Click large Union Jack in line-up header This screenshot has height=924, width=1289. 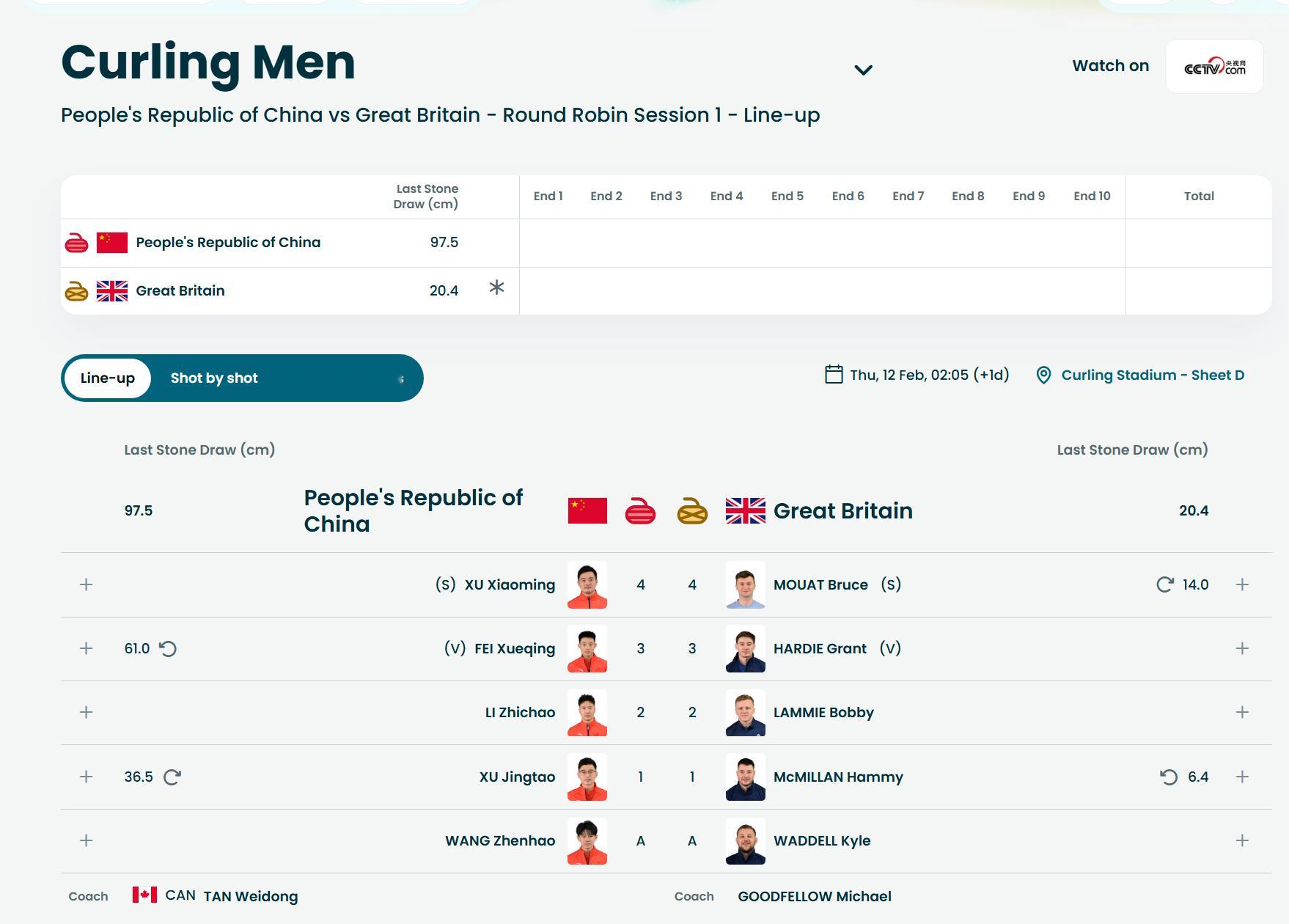pos(746,510)
